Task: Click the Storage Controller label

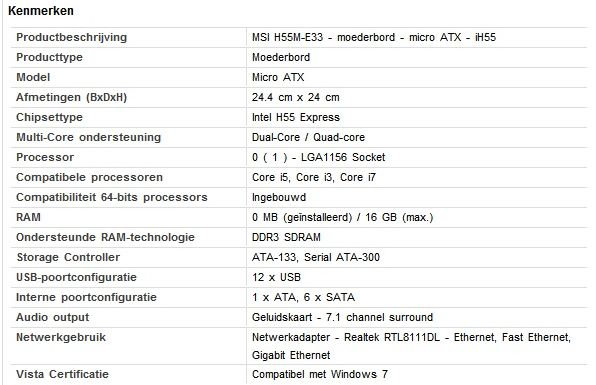Action: tap(68, 257)
